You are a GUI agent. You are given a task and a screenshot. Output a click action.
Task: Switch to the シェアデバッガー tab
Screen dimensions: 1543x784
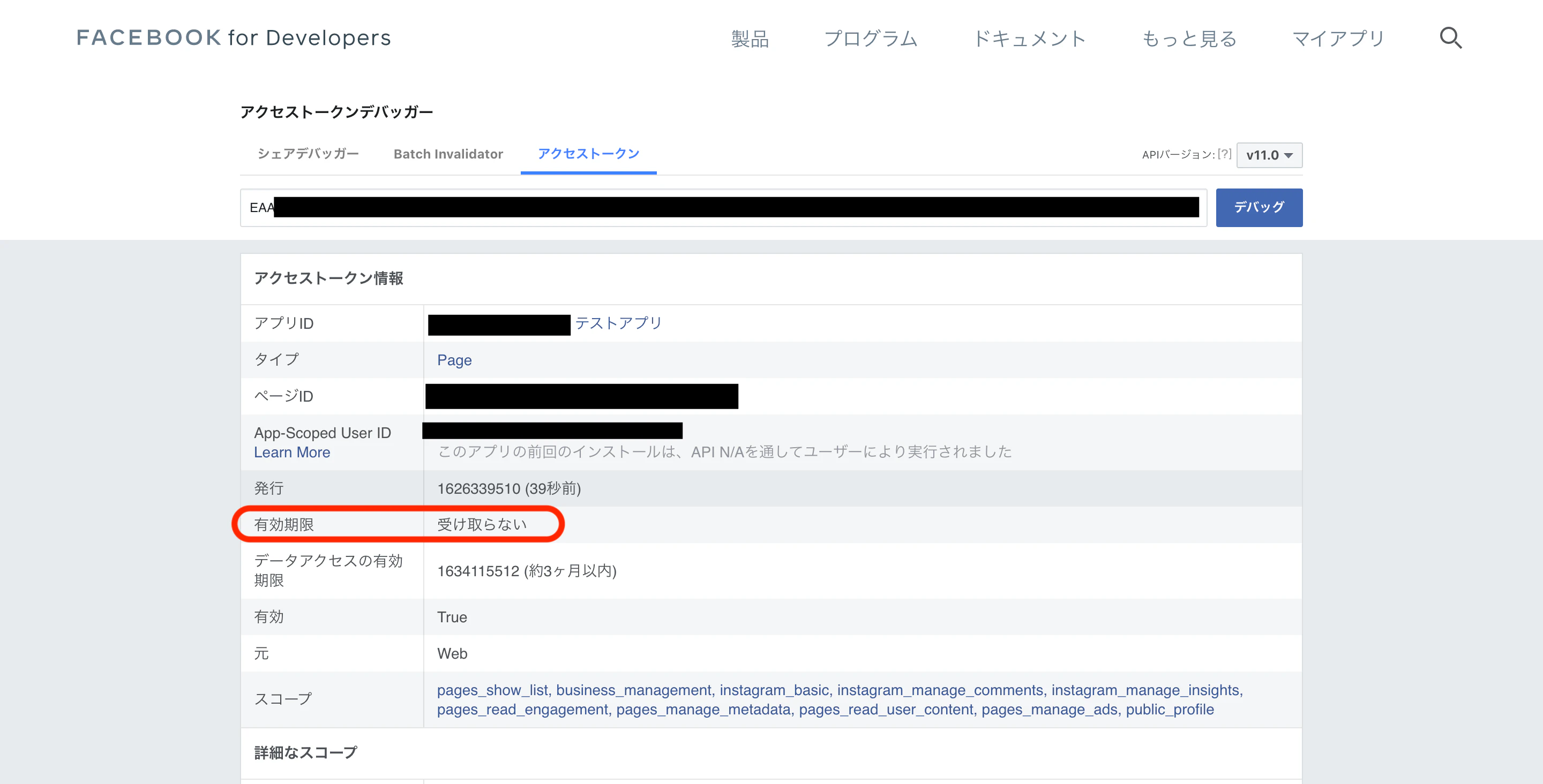pyautogui.click(x=308, y=154)
